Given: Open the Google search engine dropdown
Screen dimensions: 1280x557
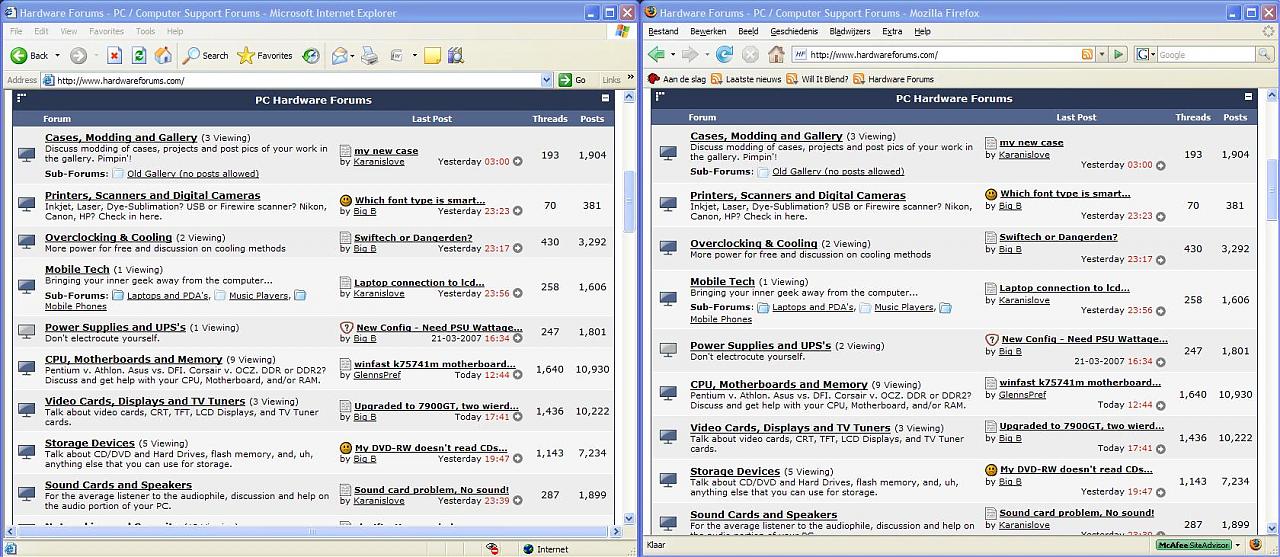Looking at the screenshot, I should (x=1146, y=54).
